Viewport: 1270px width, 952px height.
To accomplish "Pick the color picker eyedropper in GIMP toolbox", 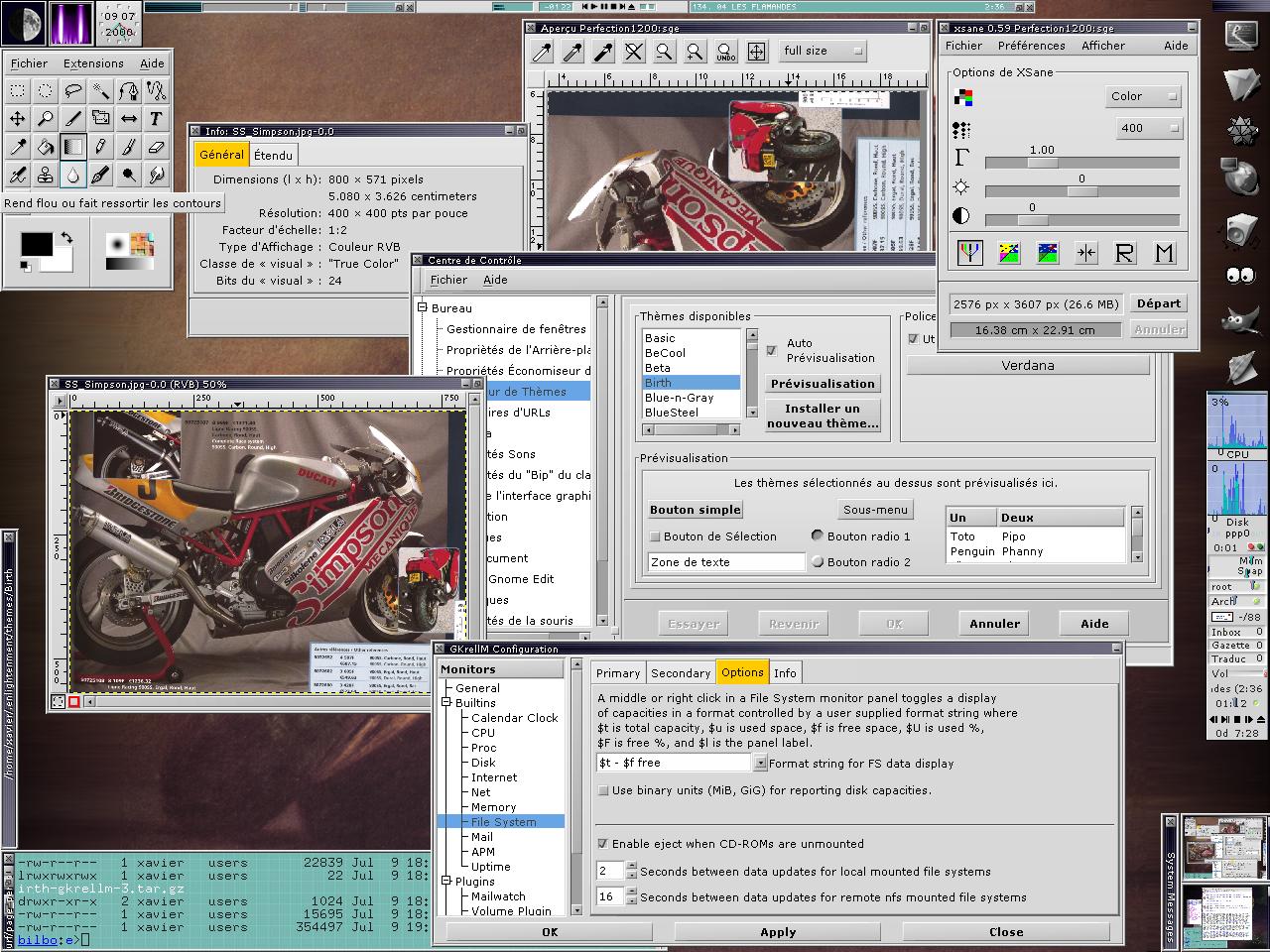I will [17, 147].
